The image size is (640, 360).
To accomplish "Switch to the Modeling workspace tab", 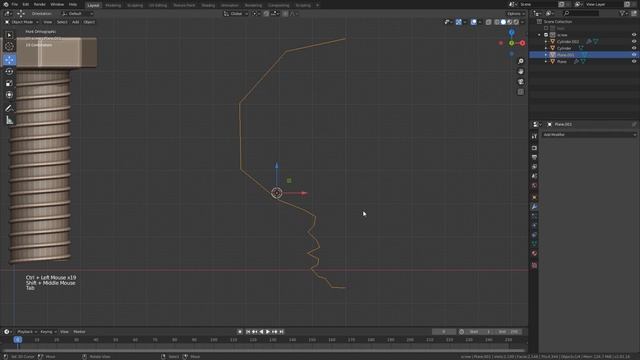I will point(113,5).
